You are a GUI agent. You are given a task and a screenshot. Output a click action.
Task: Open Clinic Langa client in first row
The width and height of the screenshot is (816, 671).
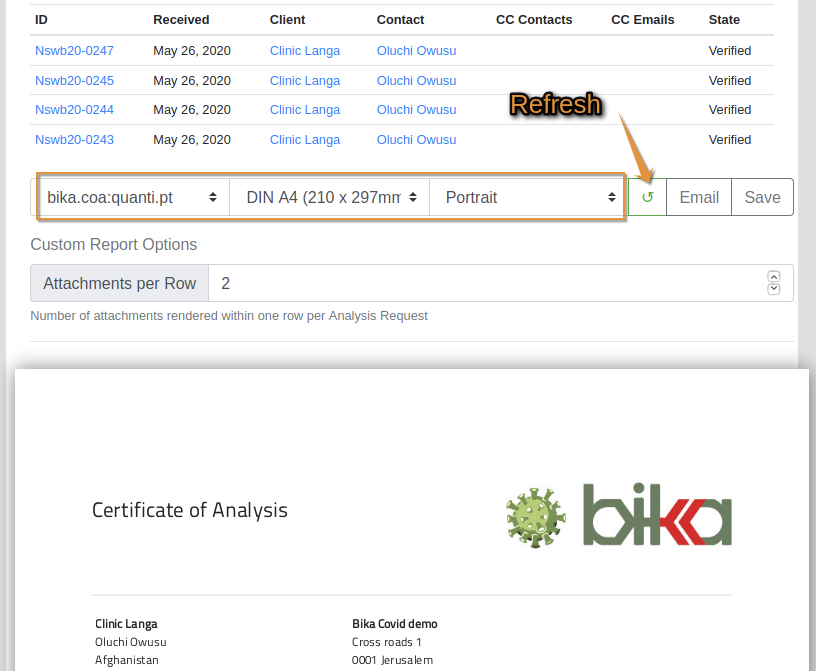[x=305, y=51]
